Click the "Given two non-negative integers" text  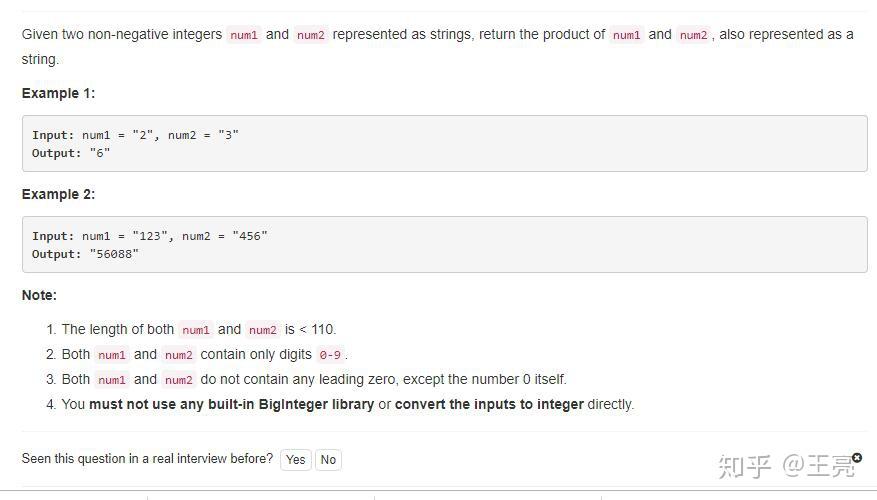click(122, 34)
